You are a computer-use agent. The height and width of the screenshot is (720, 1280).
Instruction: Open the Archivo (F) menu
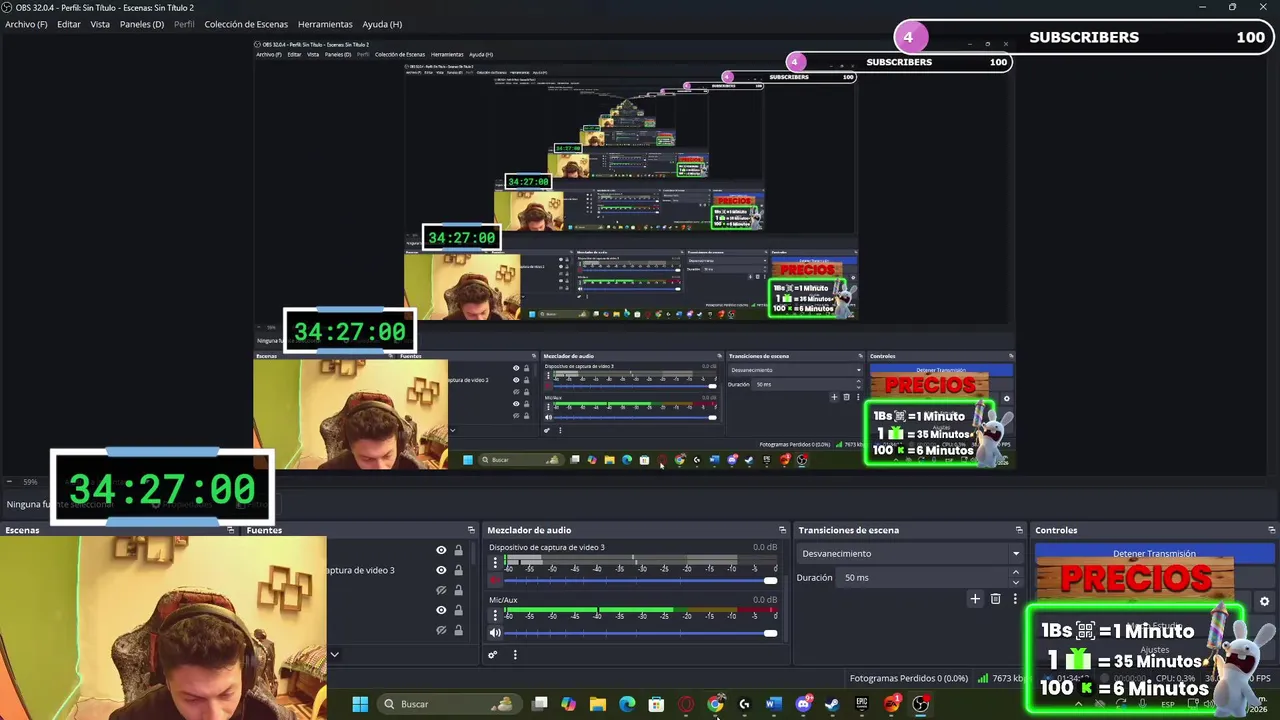26,24
